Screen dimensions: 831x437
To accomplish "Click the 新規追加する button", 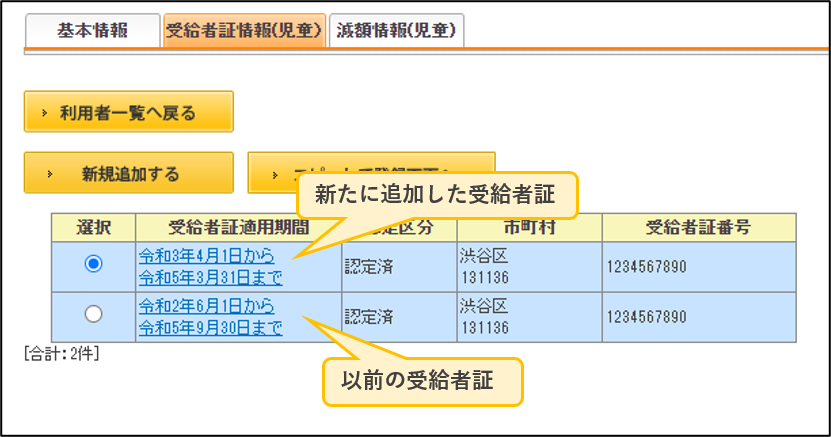I will [x=129, y=173].
